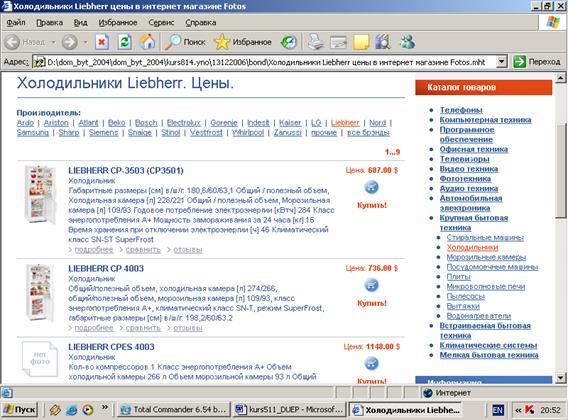Click the Переход go button
This screenshot has width=568, height=420.
click(x=537, y=62)
